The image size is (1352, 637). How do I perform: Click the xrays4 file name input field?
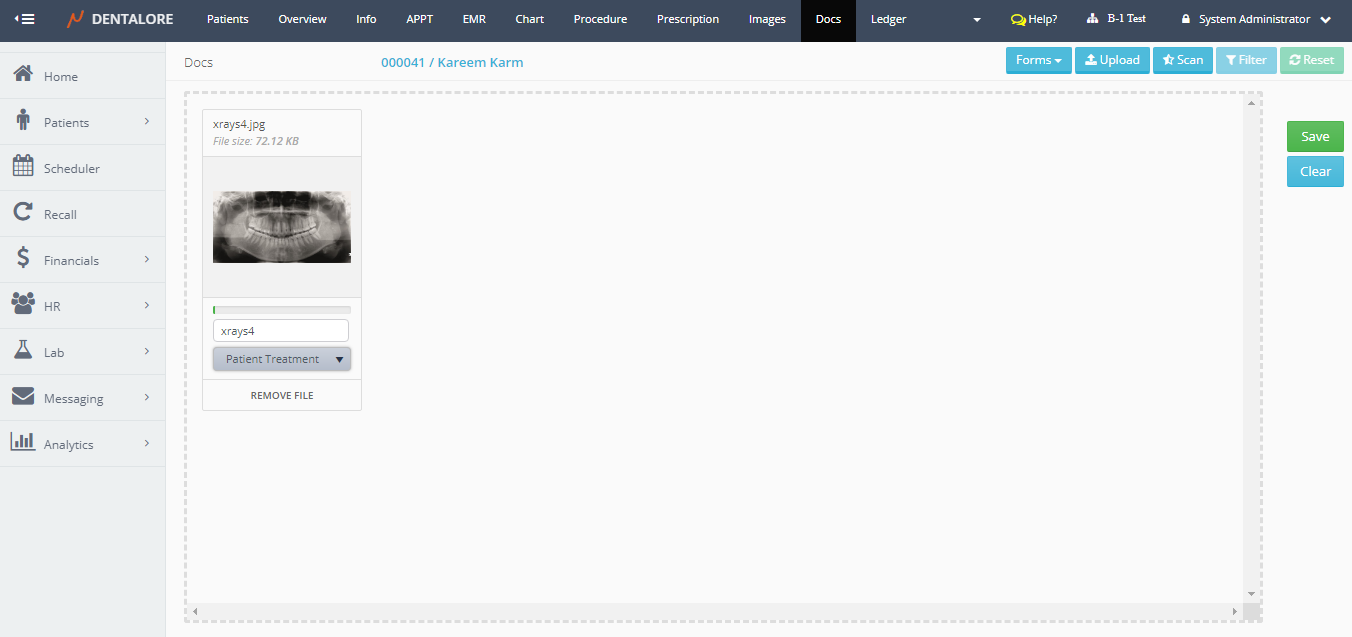pyautogui.click(x=281, y=330)
